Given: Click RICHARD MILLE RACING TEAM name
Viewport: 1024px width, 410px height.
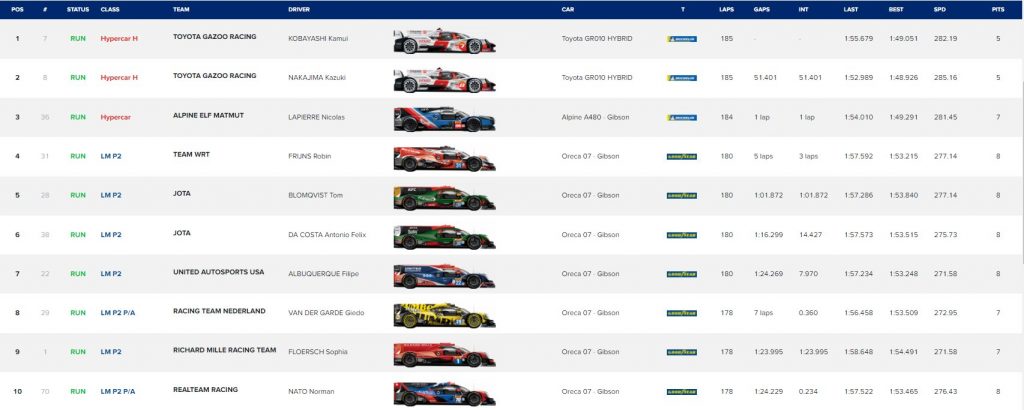Looking at the screenshot, I should pos(225,351).
